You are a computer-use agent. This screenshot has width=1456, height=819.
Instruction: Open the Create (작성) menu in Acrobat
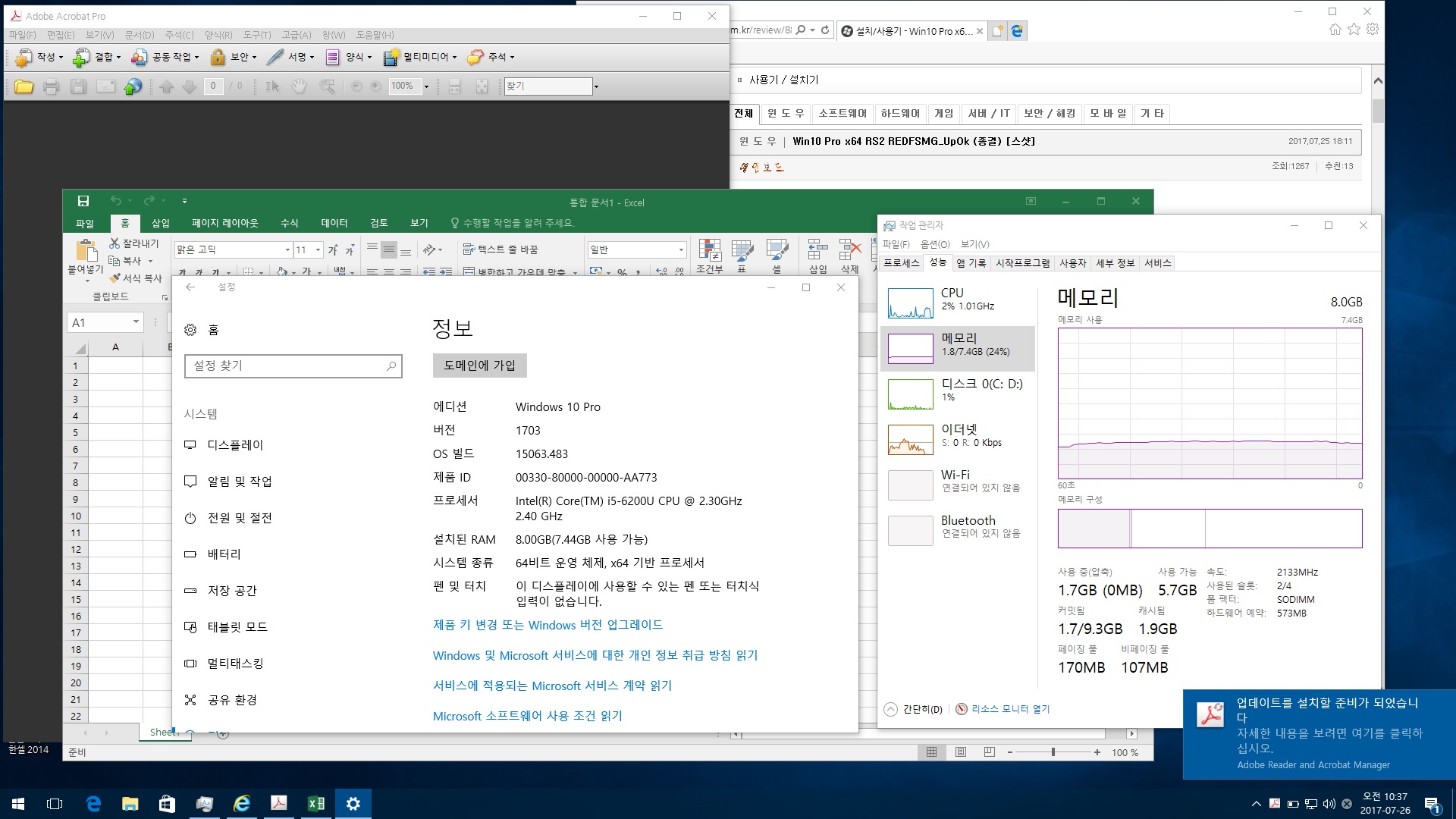click(x=39, y=57)
